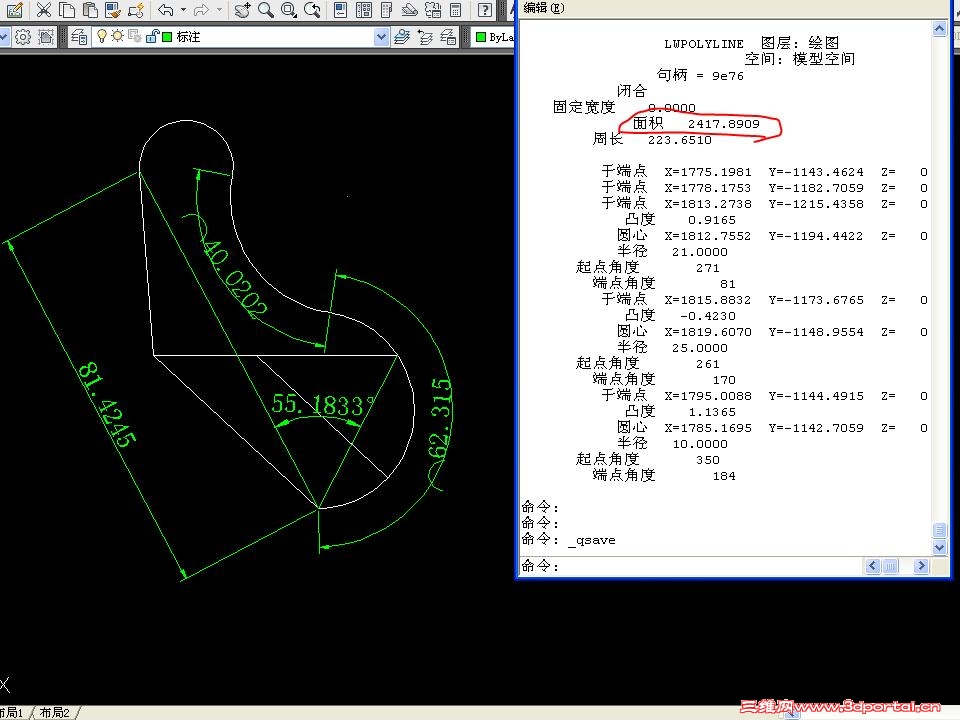
Task: Click the Paste clipboard icon
Action: [90, 9]
